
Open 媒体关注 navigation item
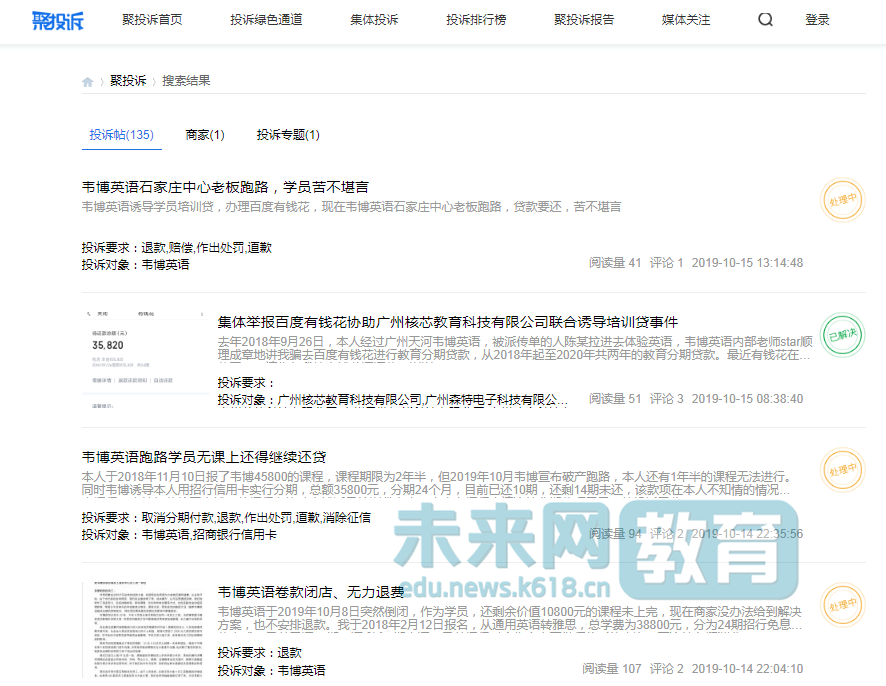[686, 20]
